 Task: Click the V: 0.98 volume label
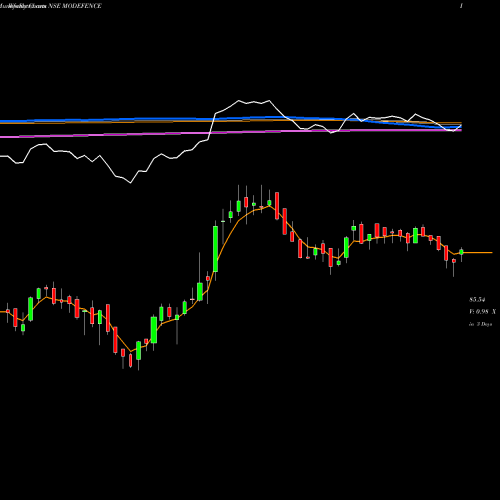tap(482, 312)
